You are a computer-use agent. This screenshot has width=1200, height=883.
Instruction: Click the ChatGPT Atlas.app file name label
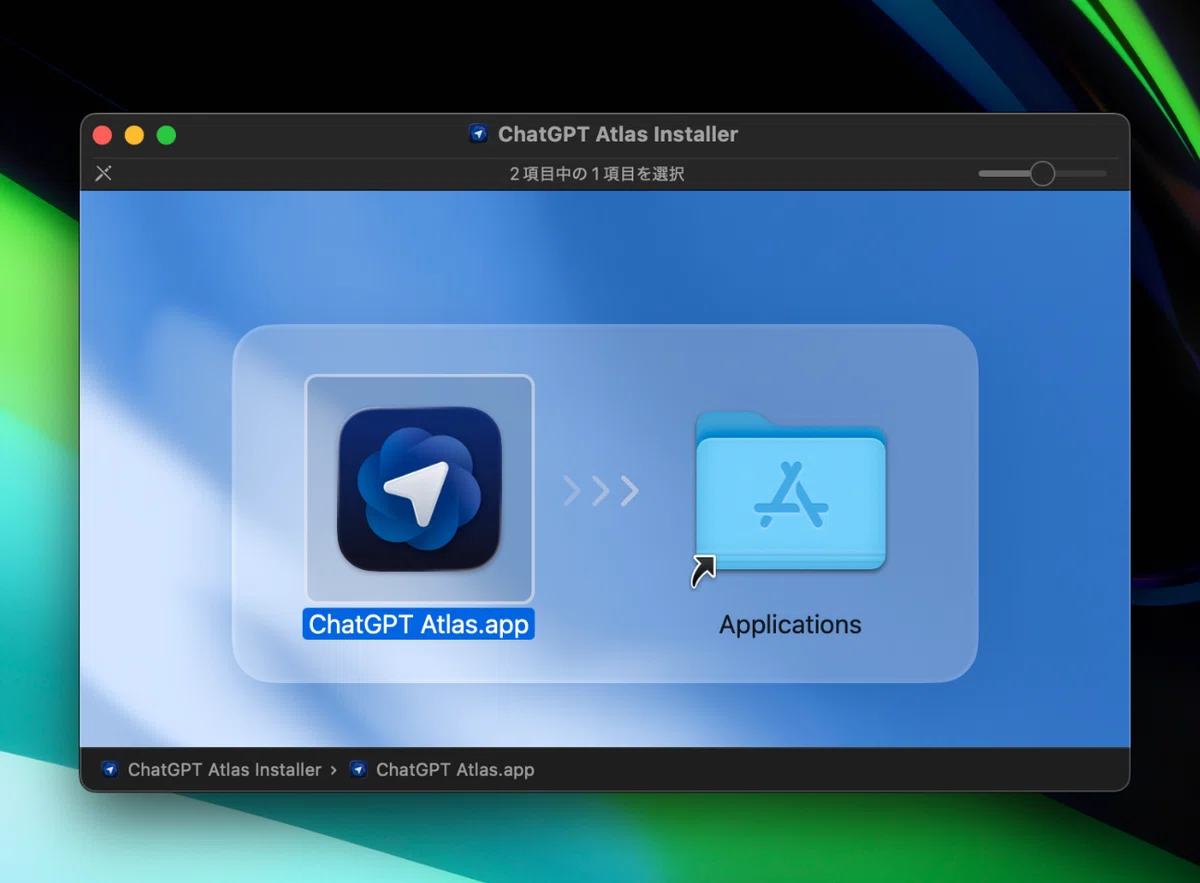[x=419, y=624]
